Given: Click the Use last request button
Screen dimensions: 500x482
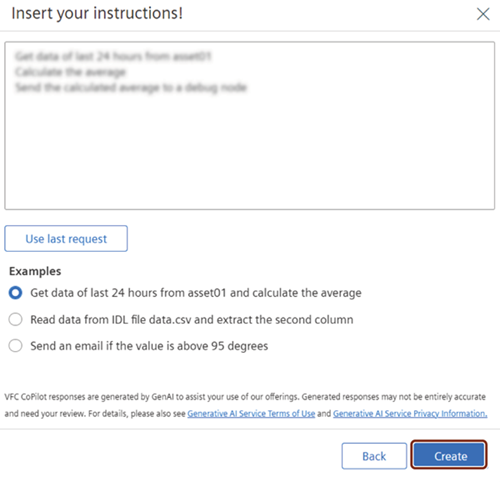Looking at the screenshot, I should click(66, 239).
